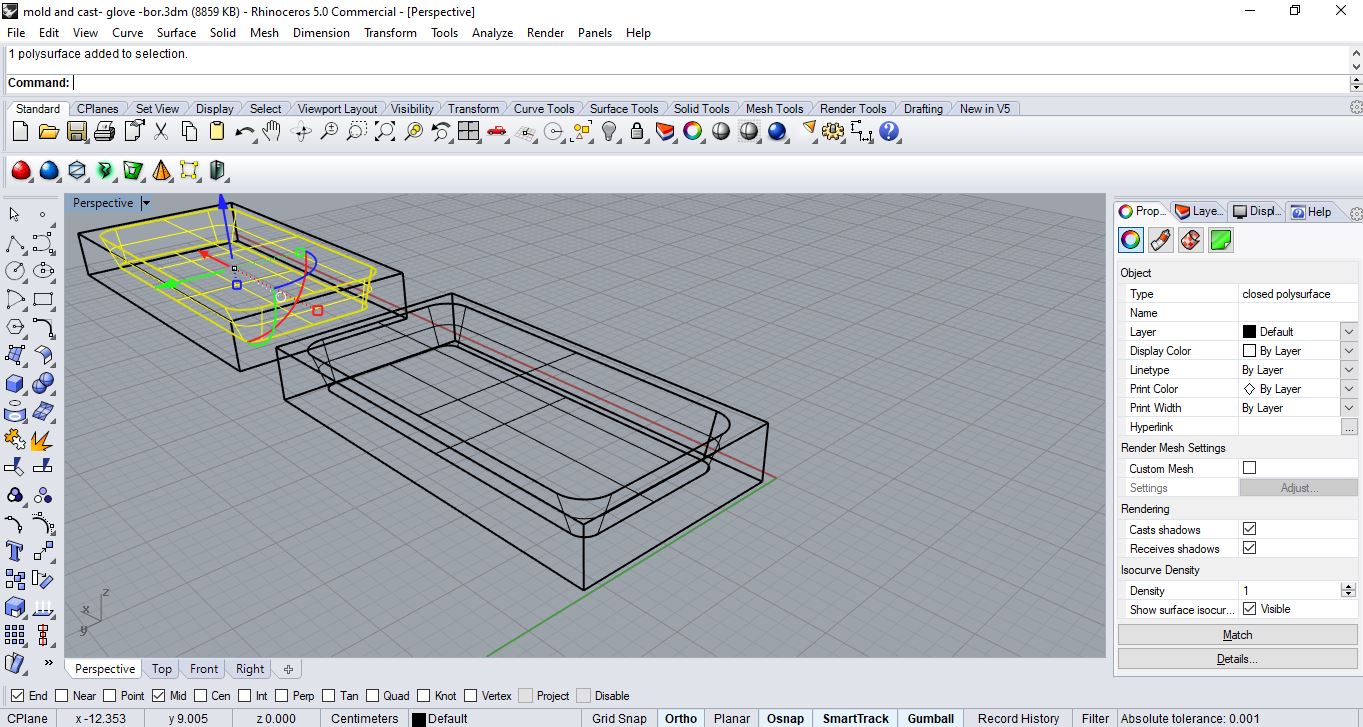Image resolution: width=1363 pixels, height=727 pixels.
Task: Click the Save file icon
Action: [x=76, y=132]
